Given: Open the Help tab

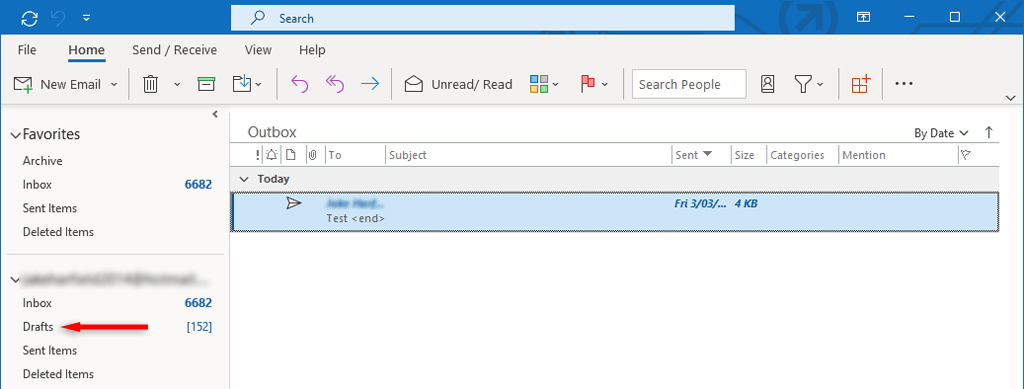Looking at the screenshot, I should pyautogui.click(x=312, y=50).
